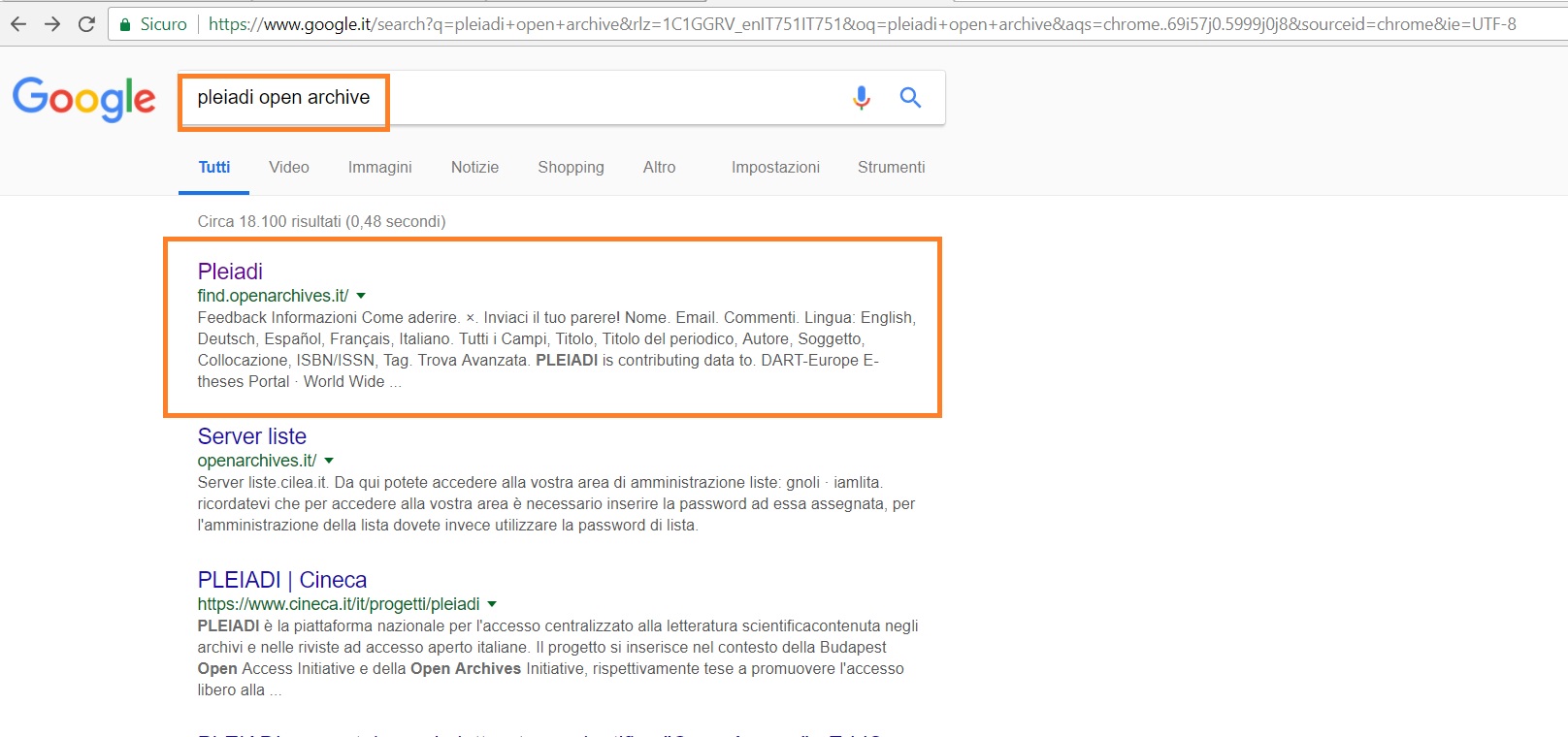Open the Strumenti search tools
Image resolution: width=1568 pixels, height=737 pixels.
[x=891, y=167]
